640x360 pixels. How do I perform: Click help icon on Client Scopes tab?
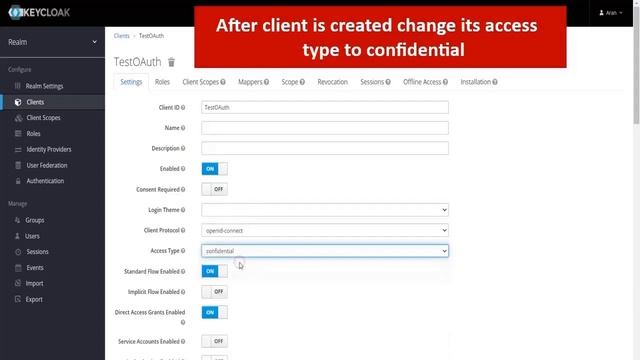tap(223, 82)
